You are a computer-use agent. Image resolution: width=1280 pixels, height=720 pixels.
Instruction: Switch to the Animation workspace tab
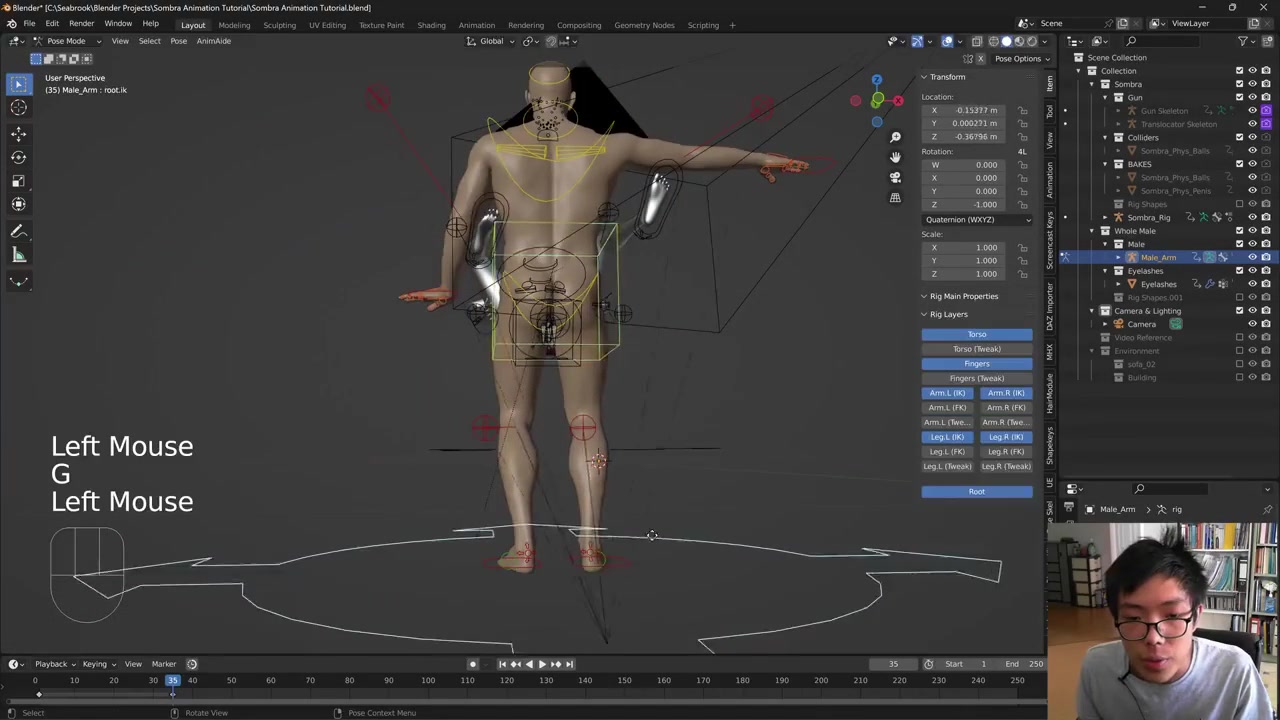476,25
